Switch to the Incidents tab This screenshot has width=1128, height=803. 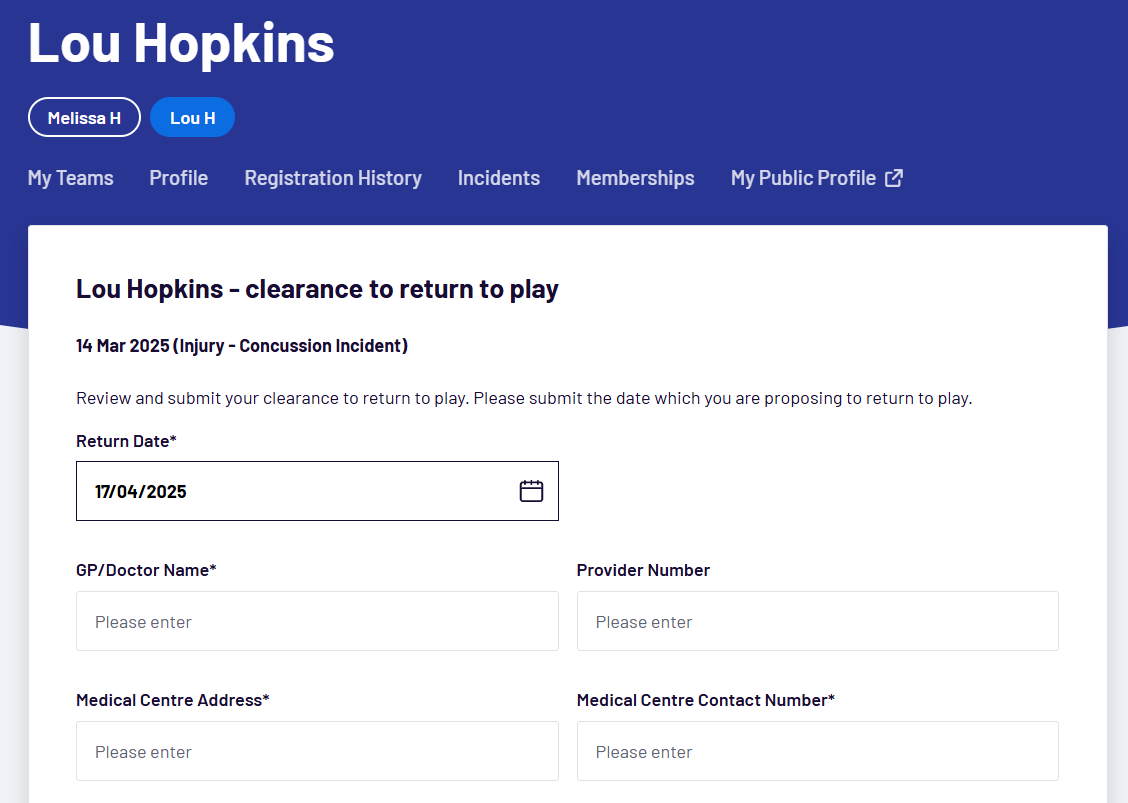point(499,178)
